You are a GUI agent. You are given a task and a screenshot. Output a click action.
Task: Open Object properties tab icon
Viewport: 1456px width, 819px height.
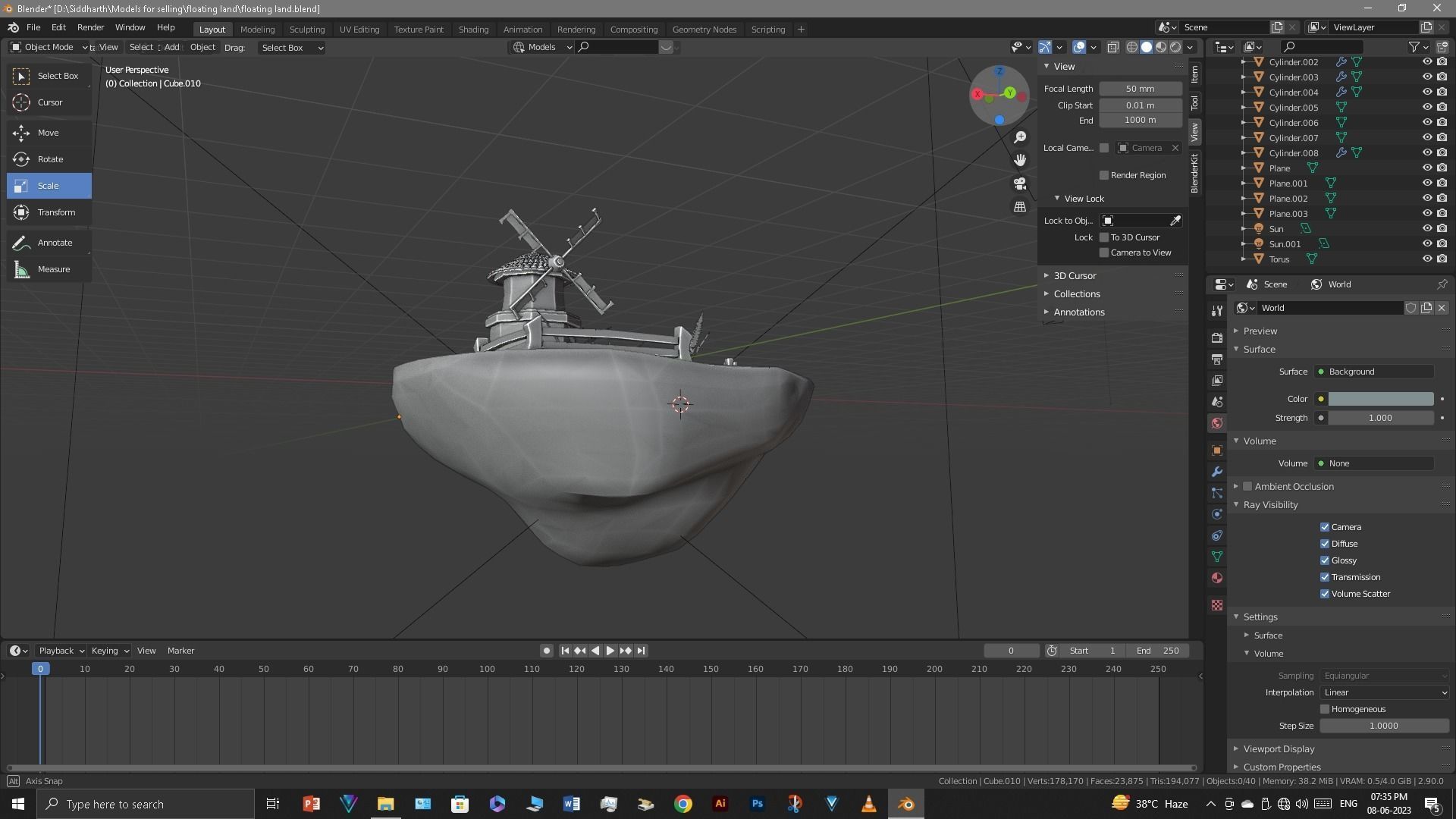(x=1217, y=450)
